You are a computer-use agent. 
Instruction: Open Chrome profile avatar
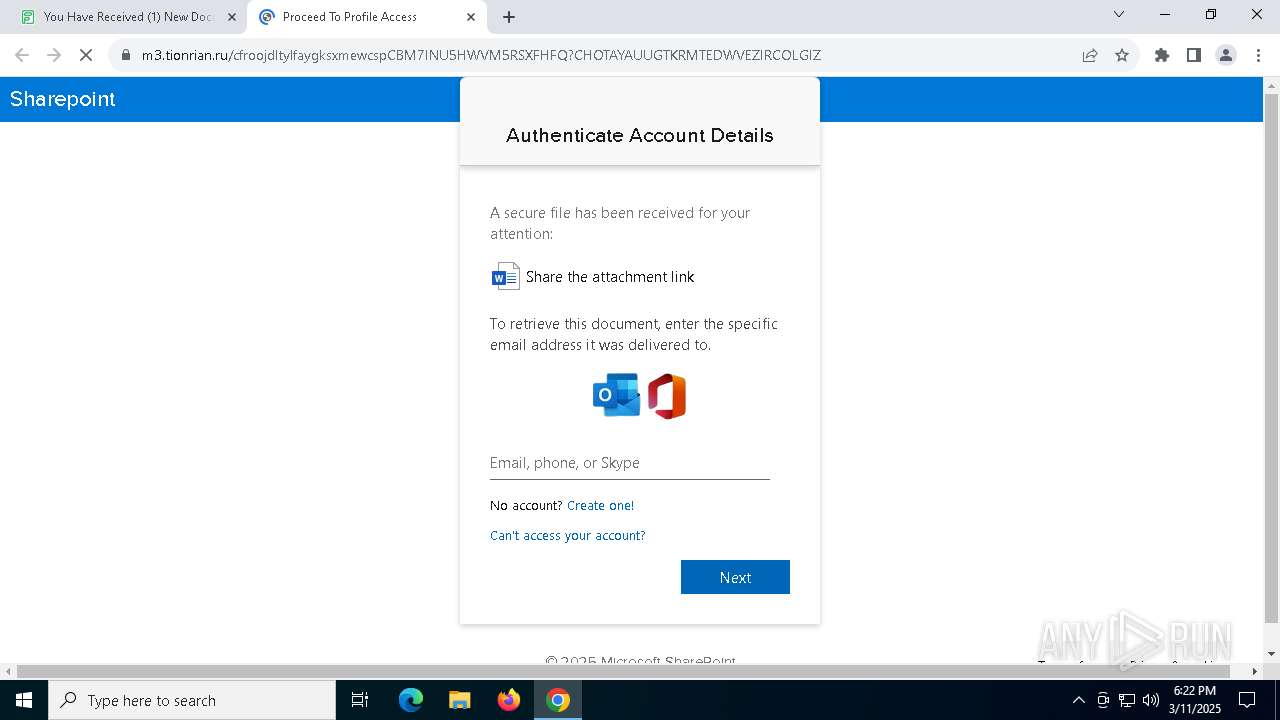[x=1226, y=55]
